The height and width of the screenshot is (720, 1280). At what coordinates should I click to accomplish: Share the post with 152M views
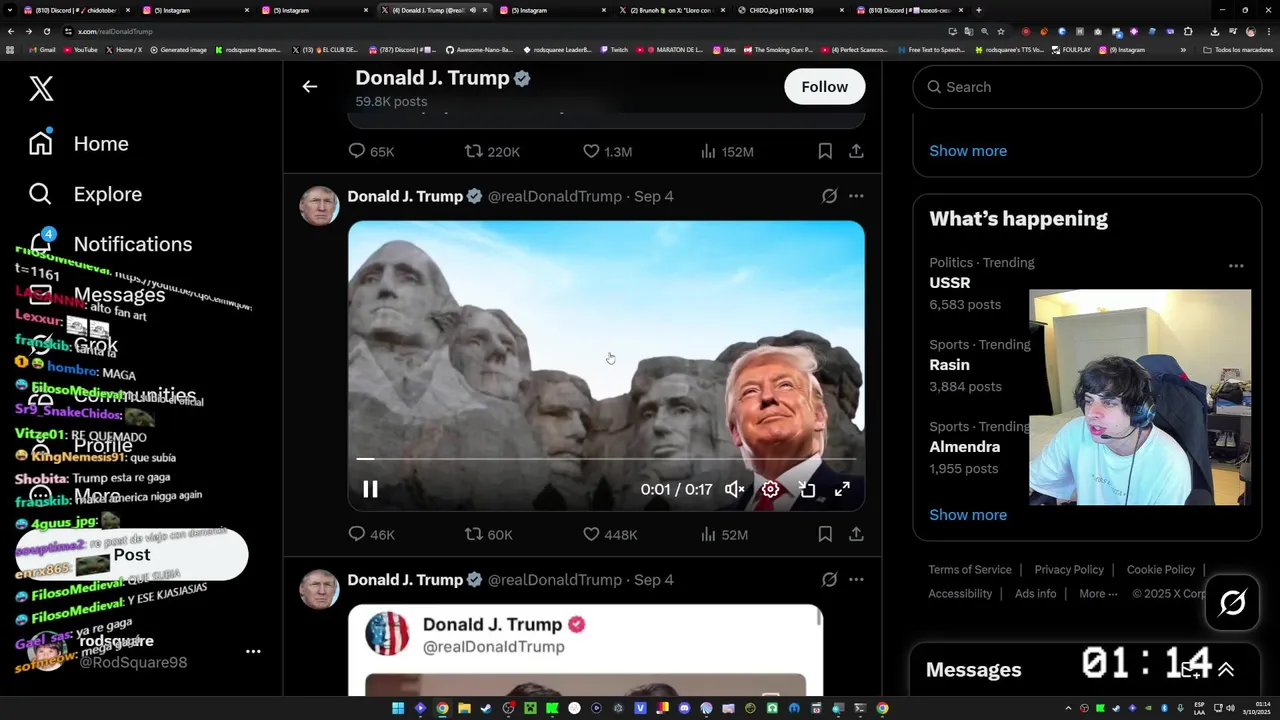[x=856, y=151]
